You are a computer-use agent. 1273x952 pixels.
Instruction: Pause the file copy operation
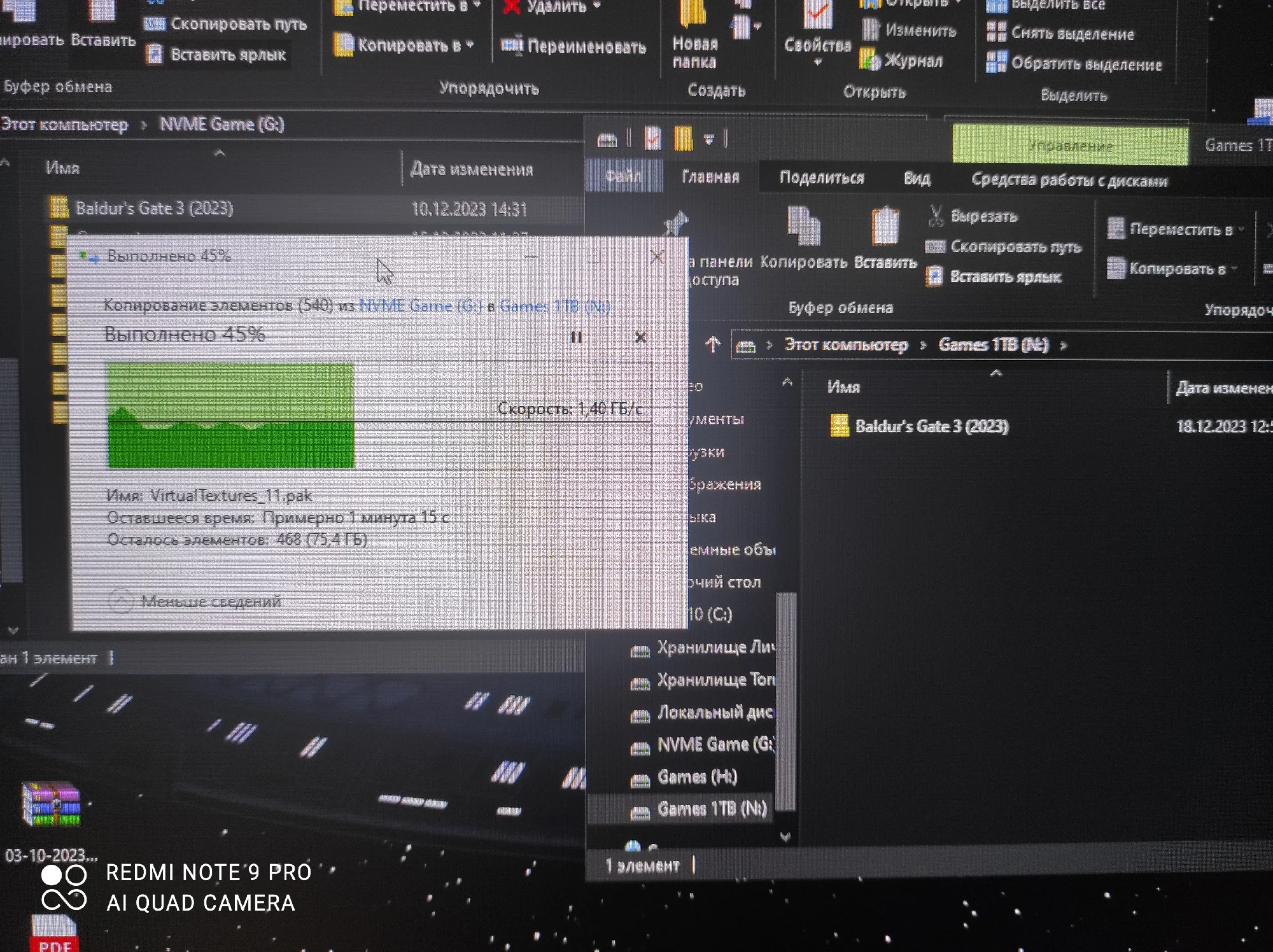[x=576, y=337]
